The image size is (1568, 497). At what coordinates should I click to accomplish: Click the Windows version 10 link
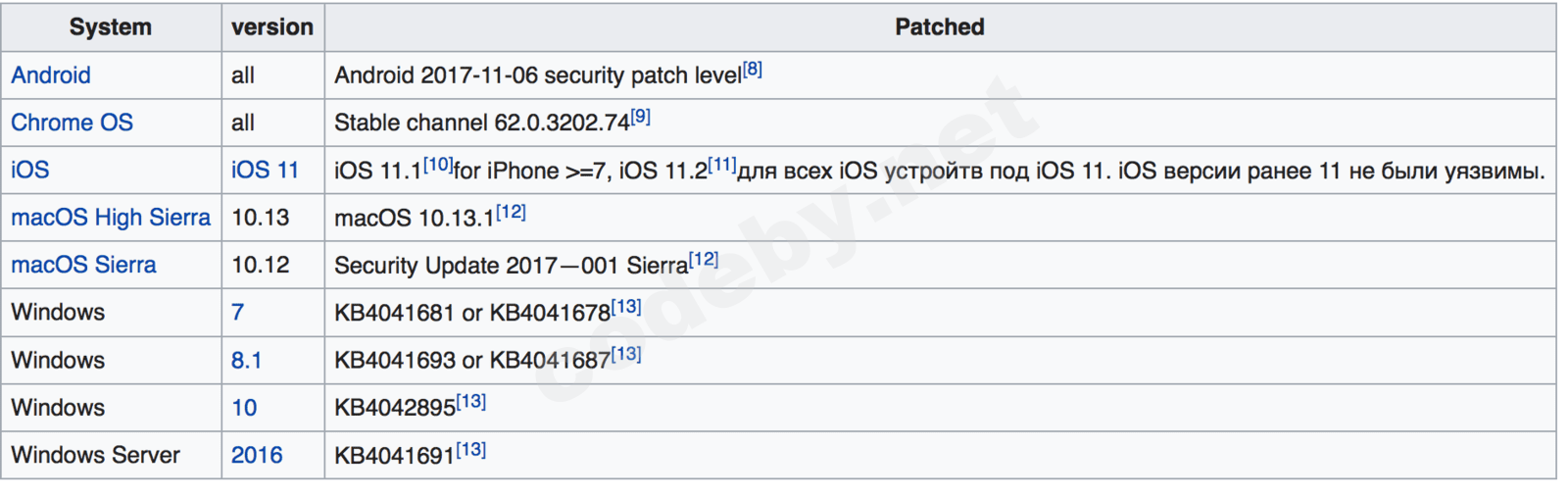tap(244, 408)
